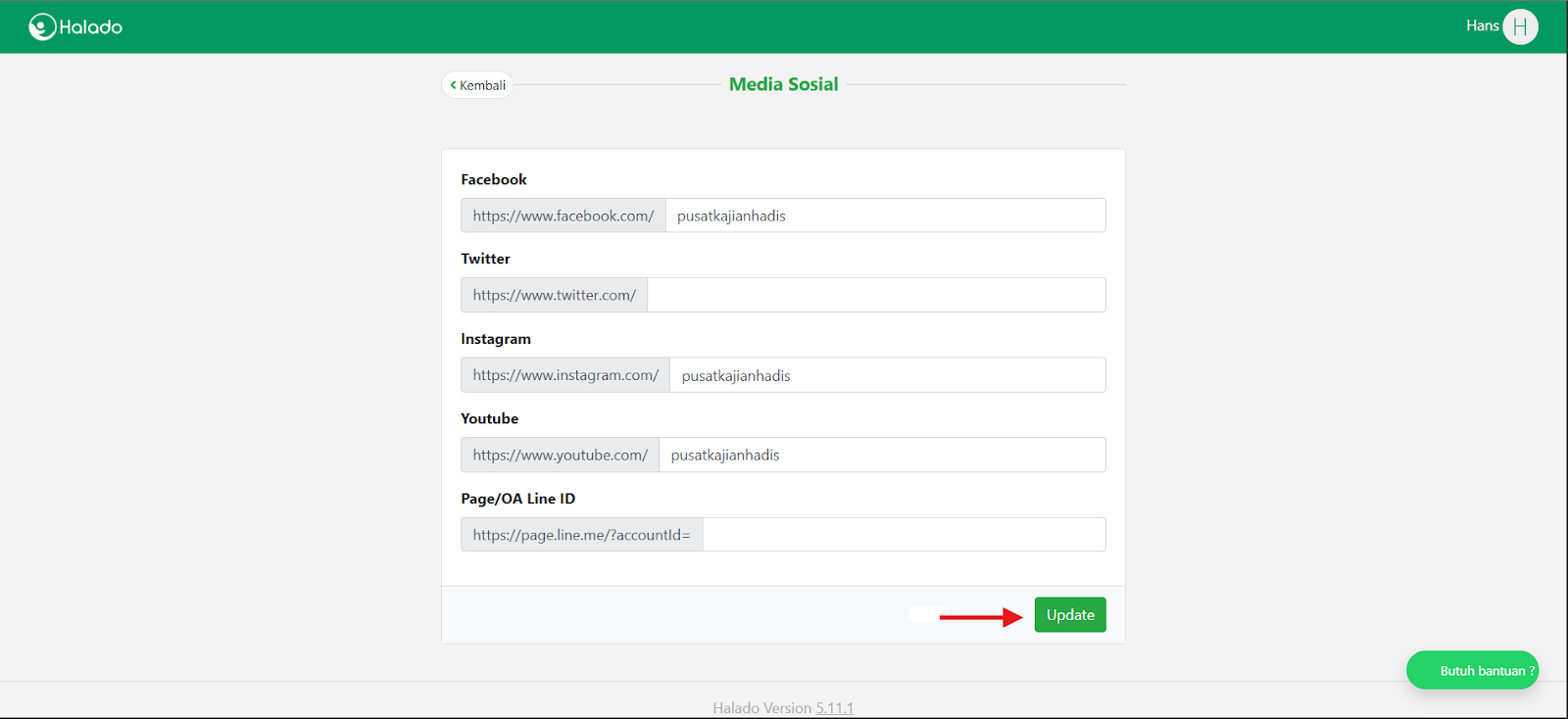Click the twitter.com URL prefix box

click(555, 295)
